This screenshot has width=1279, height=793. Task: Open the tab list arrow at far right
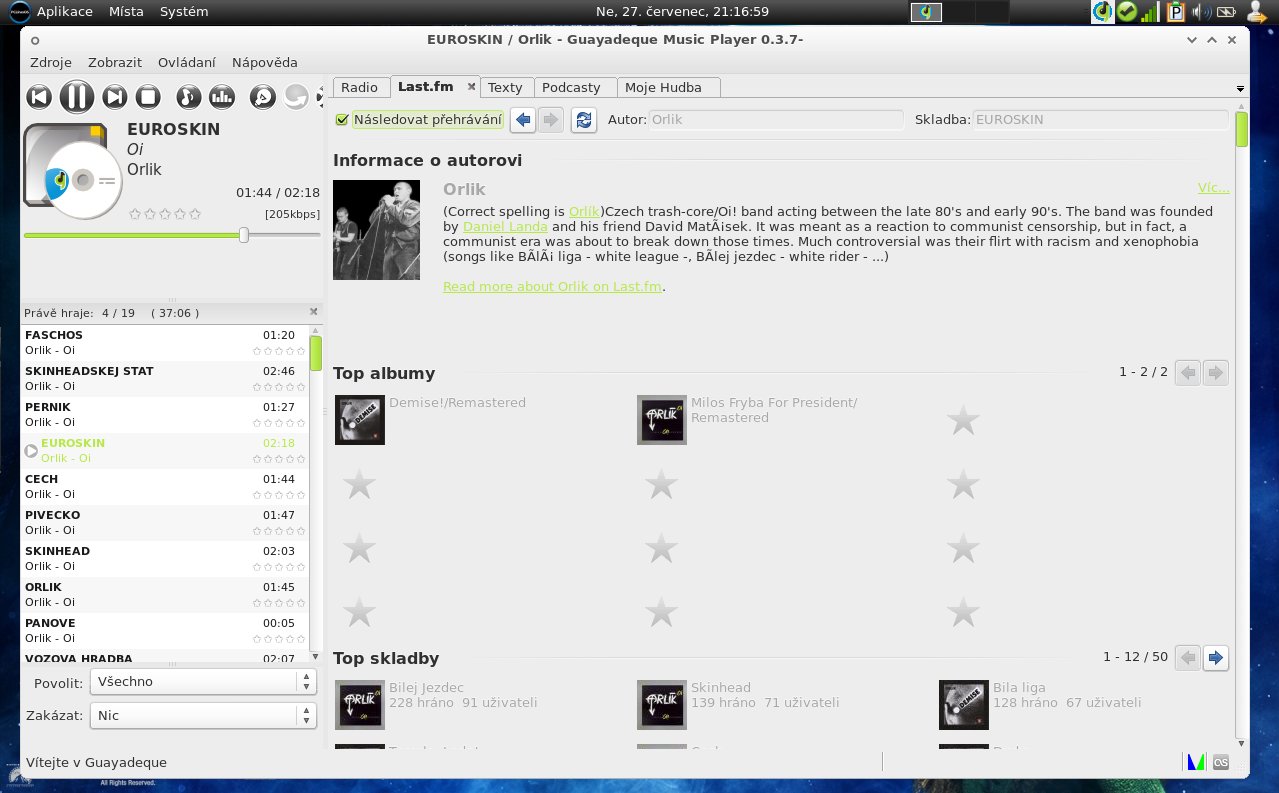1240,88
